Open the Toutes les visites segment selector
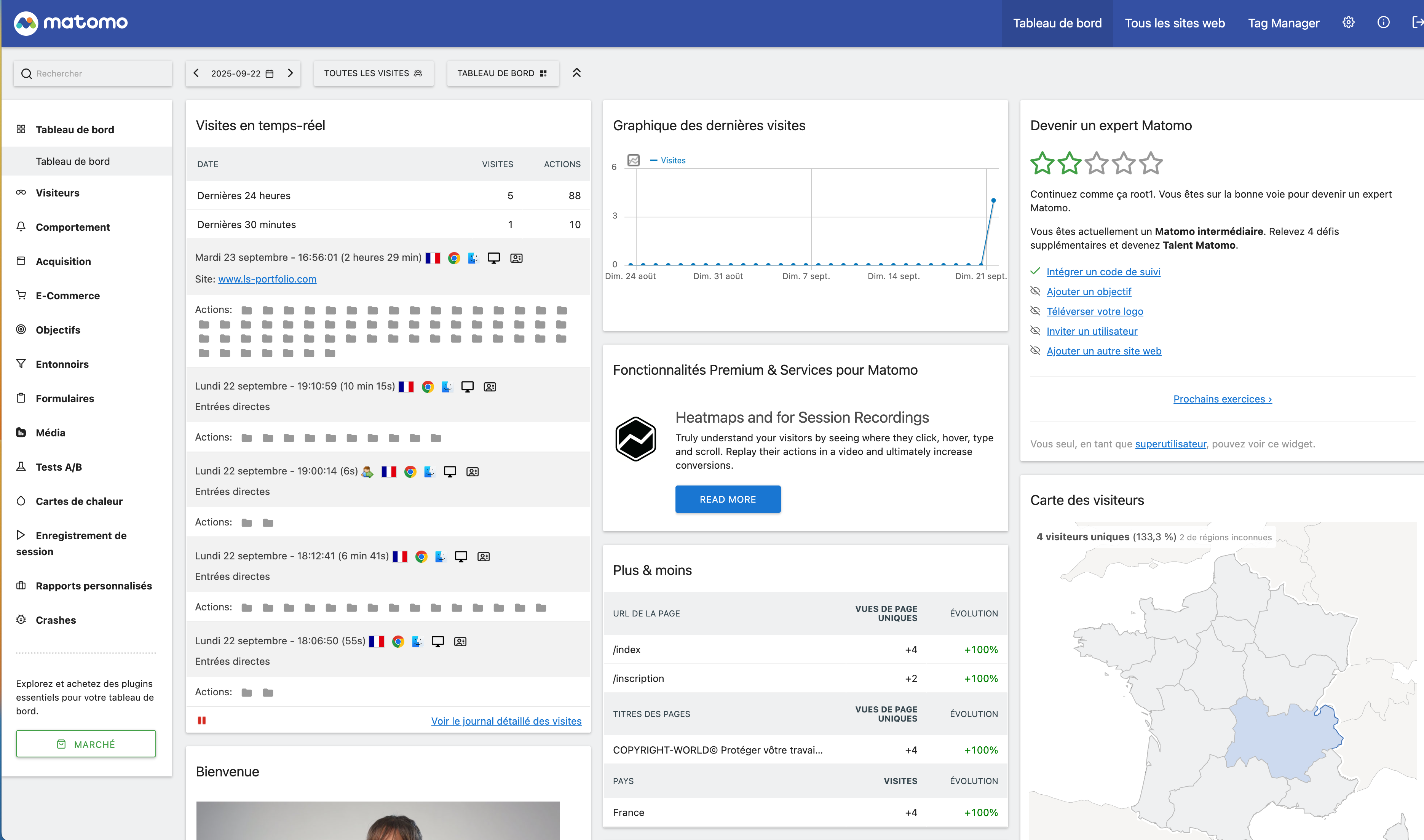Screen dimensions: 1424x840 point(374,73)
